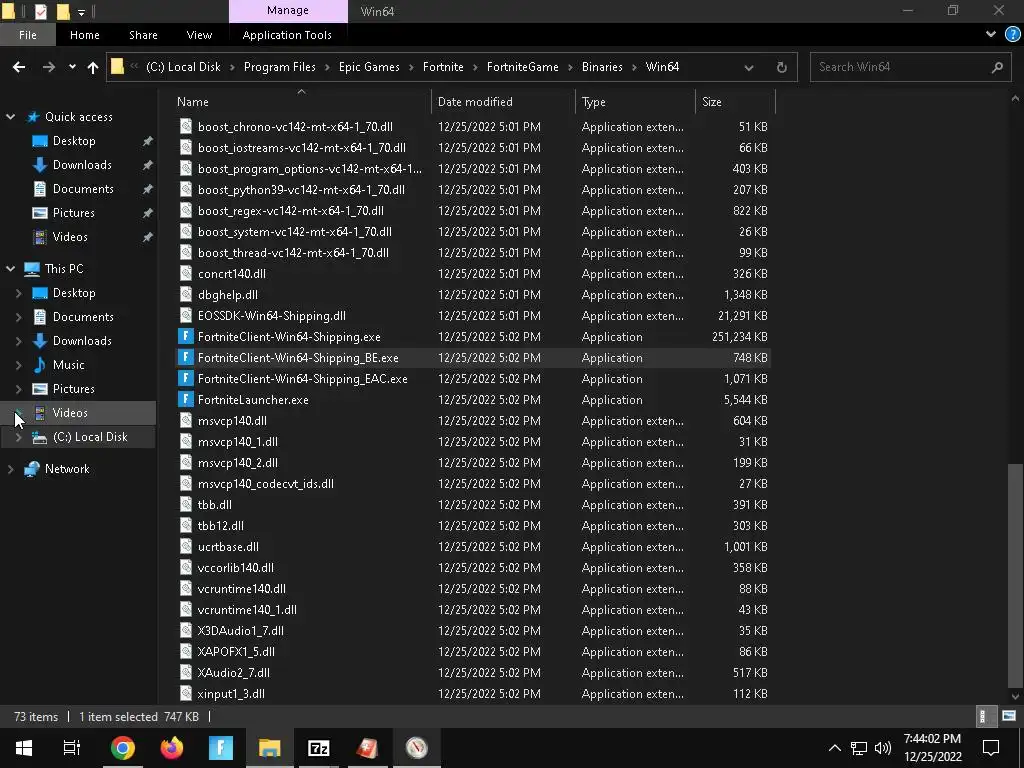Image resolution: width=1024 pixels, height=768 pixels.
Task: Navigate to Binaries in address bar
Action: tap(602, 67)
